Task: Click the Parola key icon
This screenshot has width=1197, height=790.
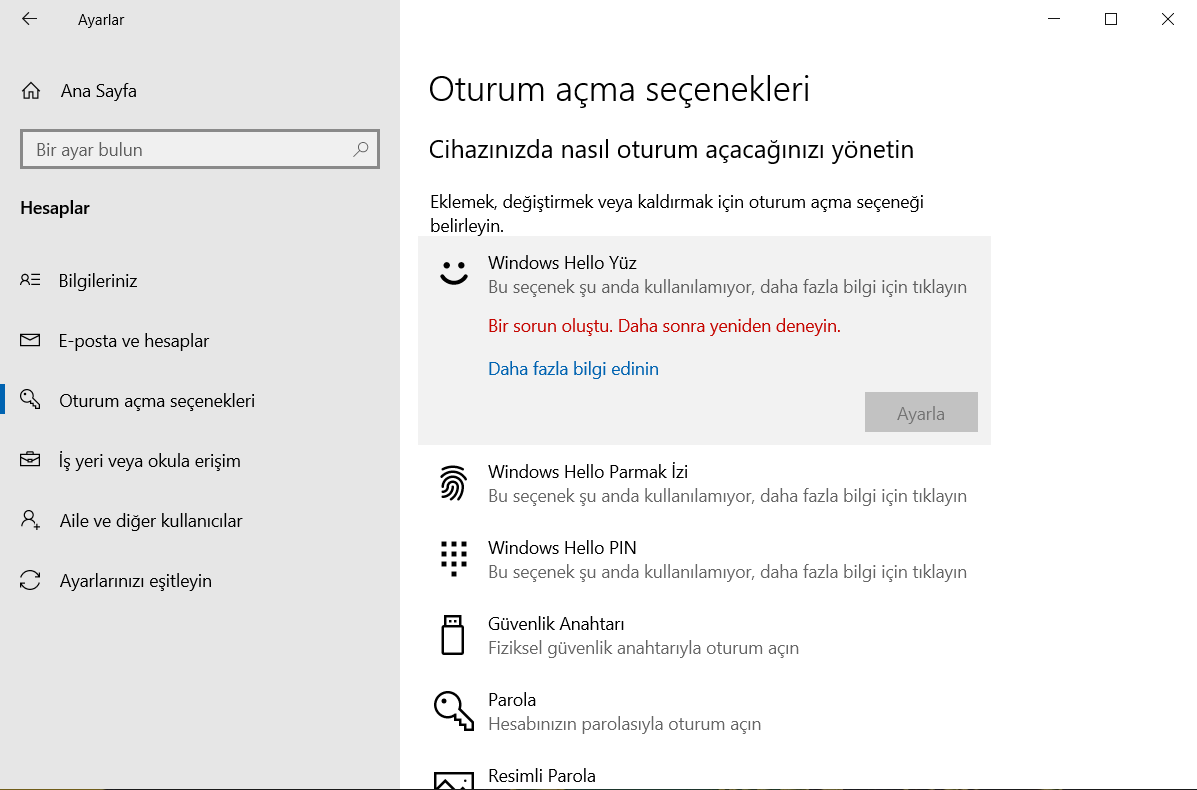Action: (453, 711)
